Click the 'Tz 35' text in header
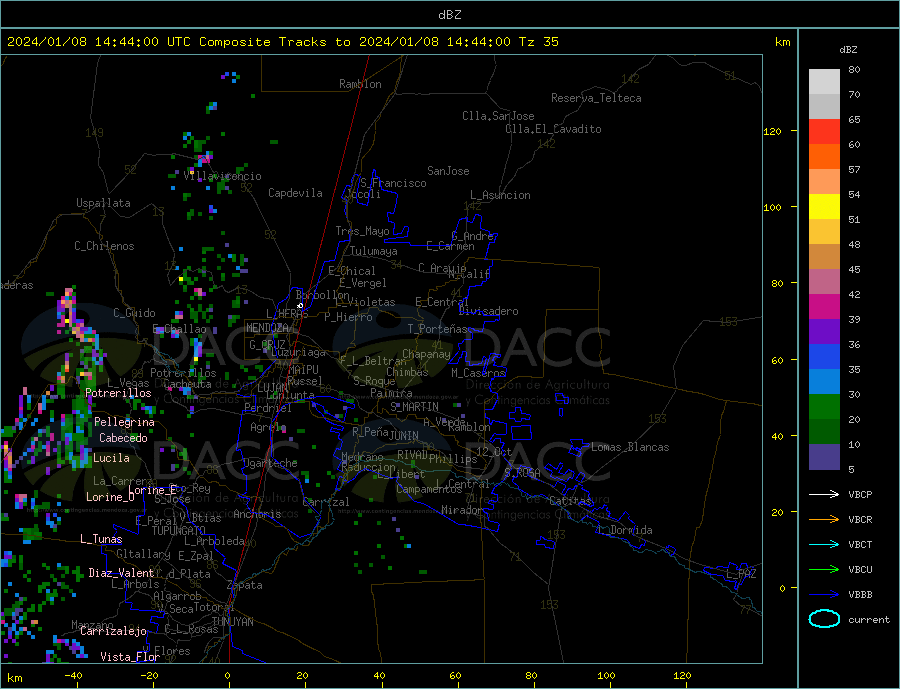The width and height of the screenshot is (900, 689). (x=538, y=42)
